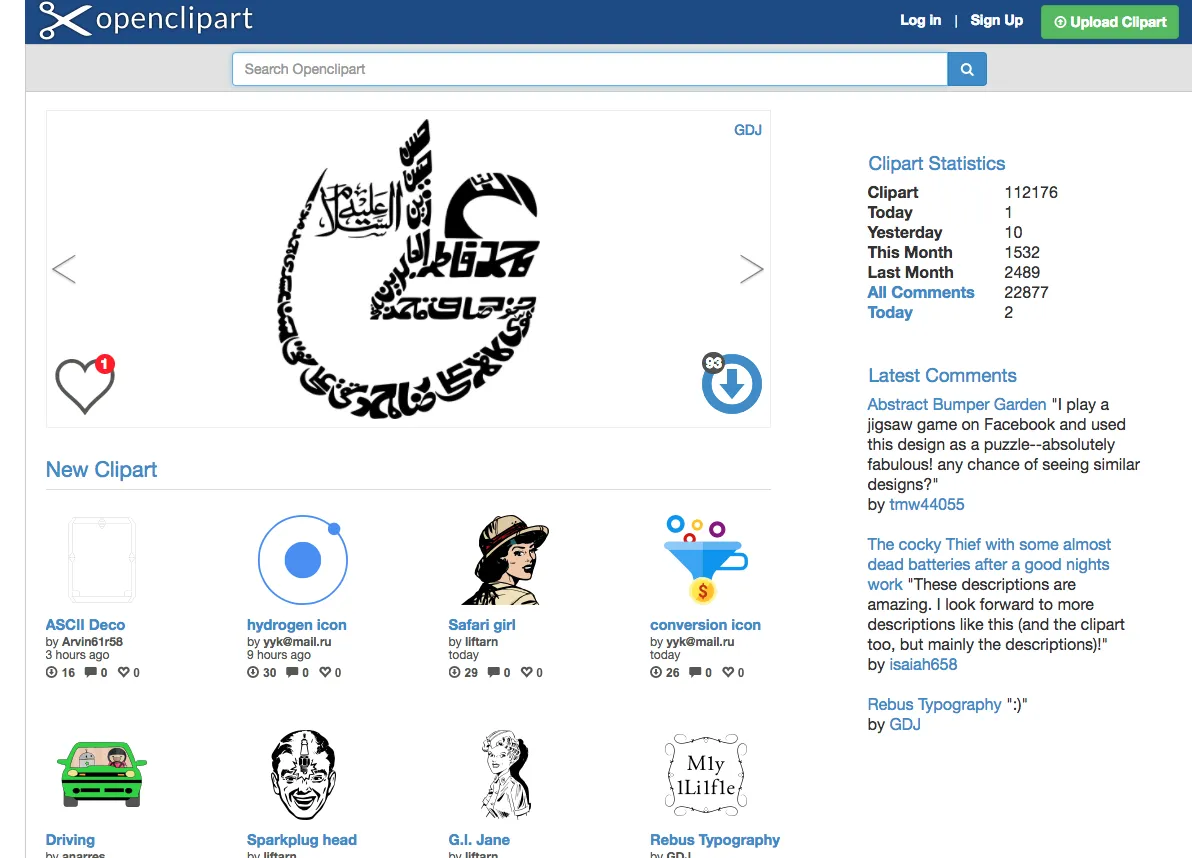Open the All Comments statistics link
1192x858 pixels.
921,293
